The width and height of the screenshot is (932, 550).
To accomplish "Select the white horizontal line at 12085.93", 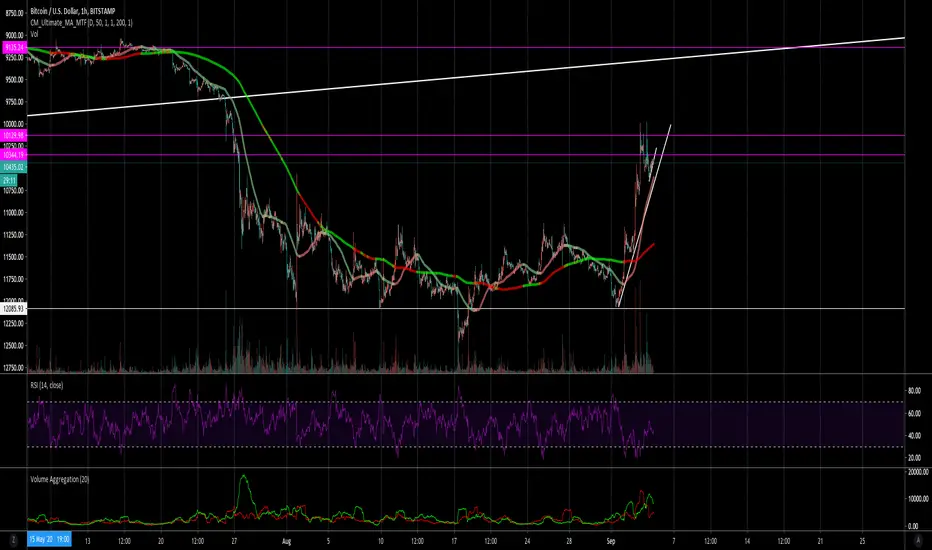I will click(466, 309).
